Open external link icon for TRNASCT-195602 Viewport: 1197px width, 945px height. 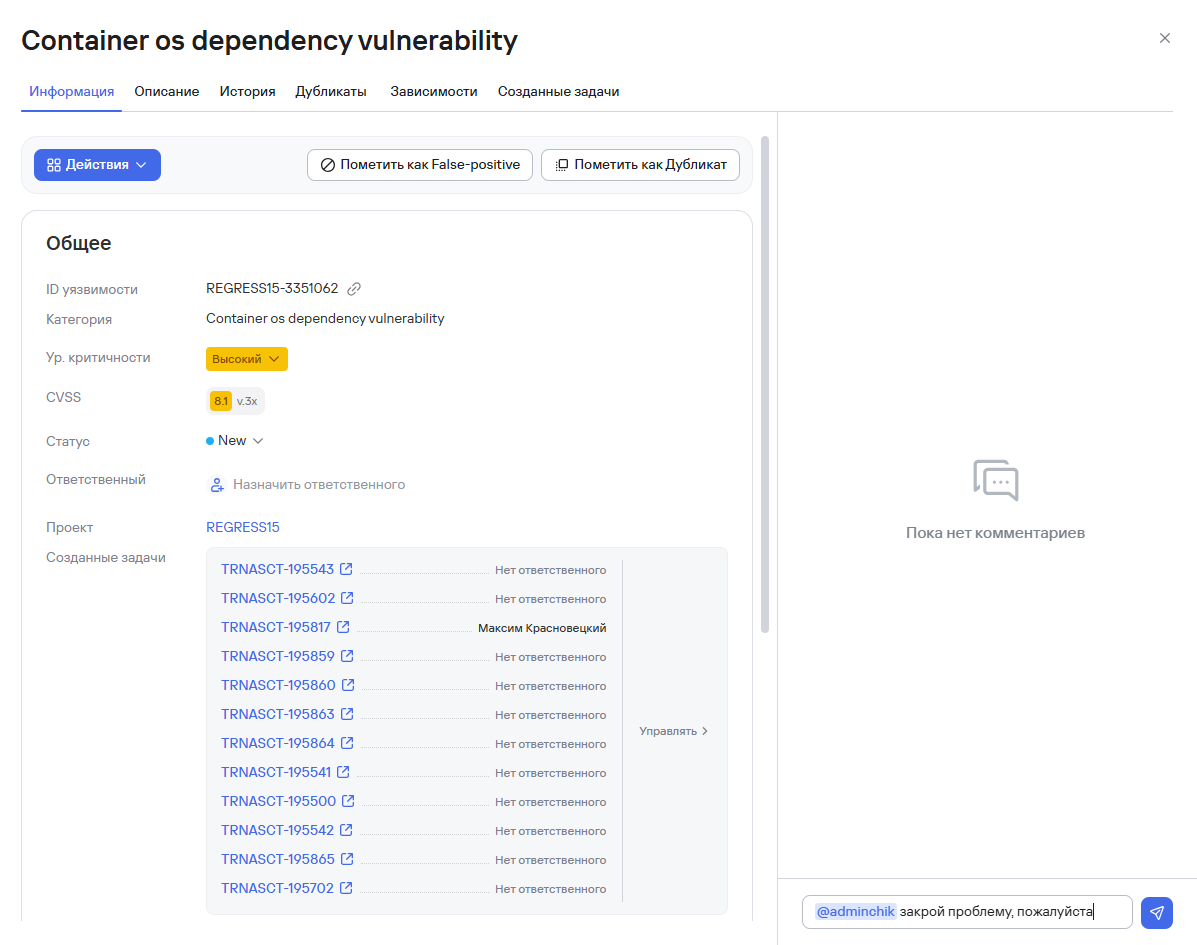pyautogui.click(x=347, y=598)
